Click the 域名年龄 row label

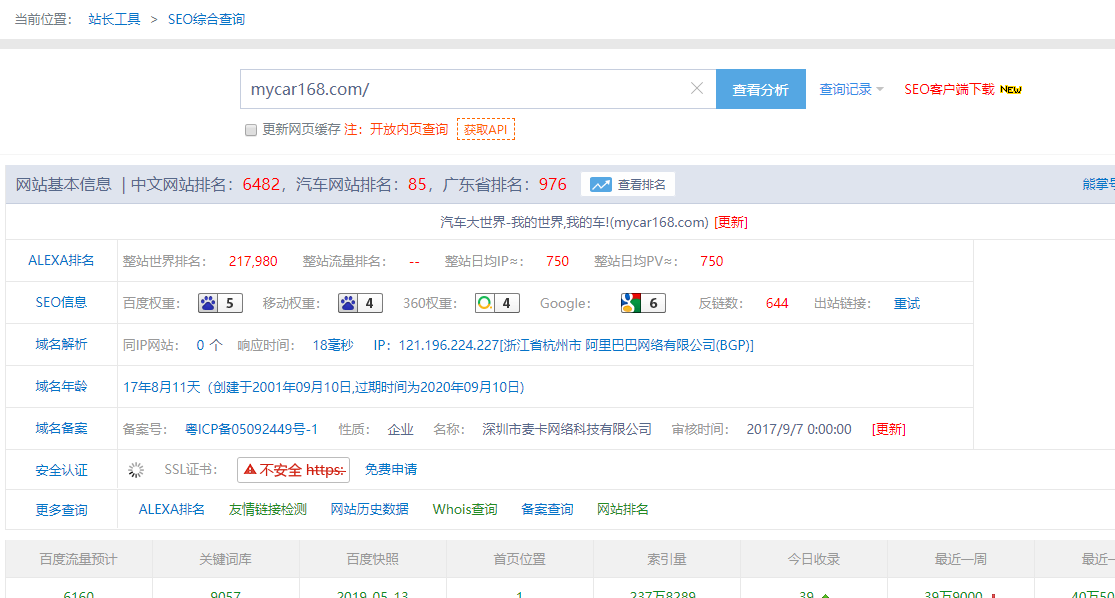click(61, 386)
